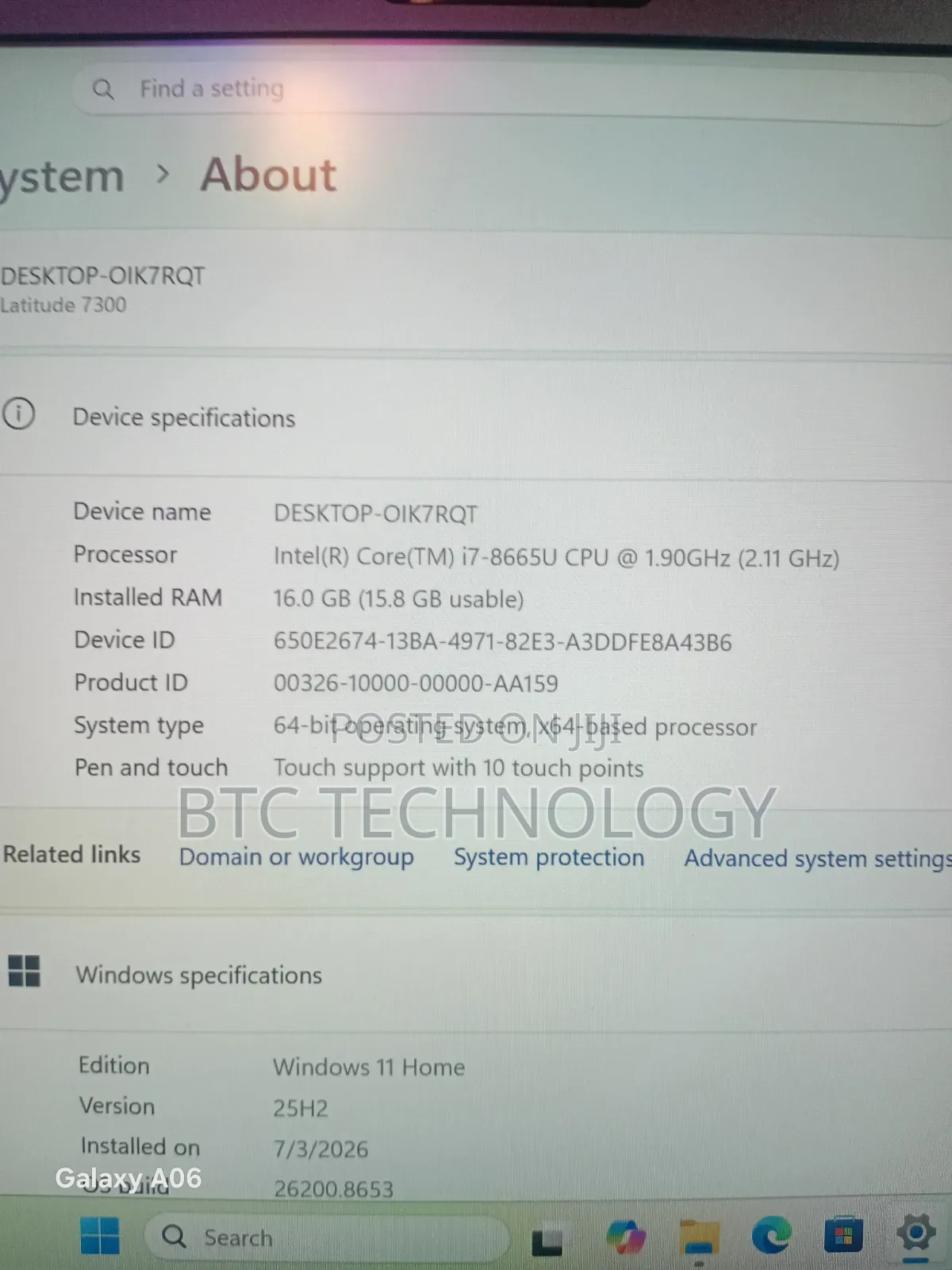Click the Installed RAM row label

(148, 597)
